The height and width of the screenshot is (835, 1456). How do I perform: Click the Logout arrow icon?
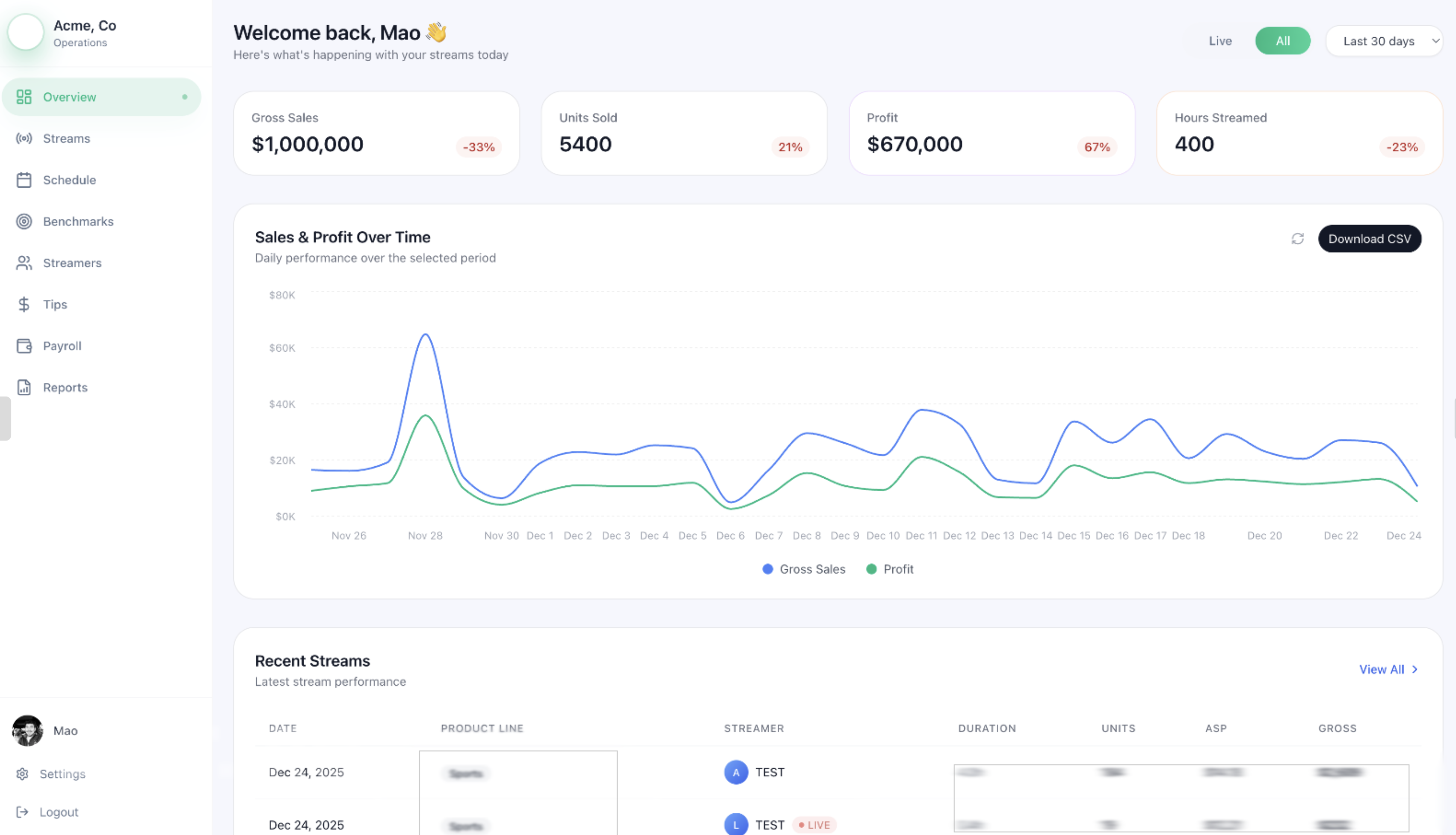22,811
